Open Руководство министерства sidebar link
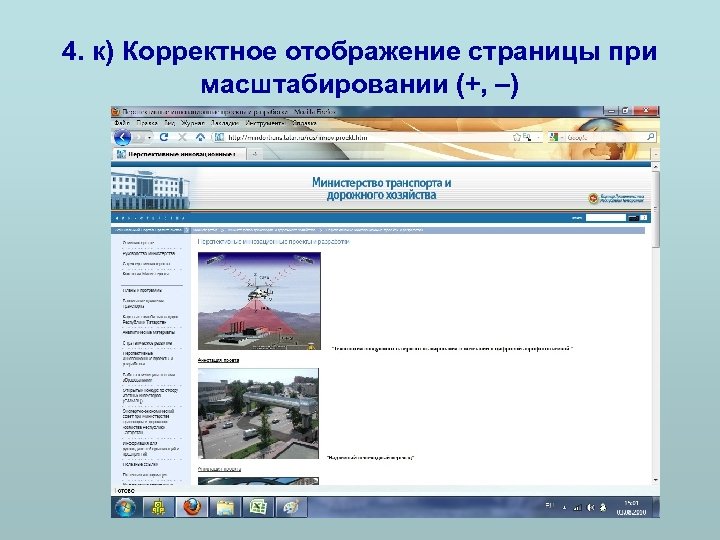Screen dimensions: 720x540 tap(149, 253)
